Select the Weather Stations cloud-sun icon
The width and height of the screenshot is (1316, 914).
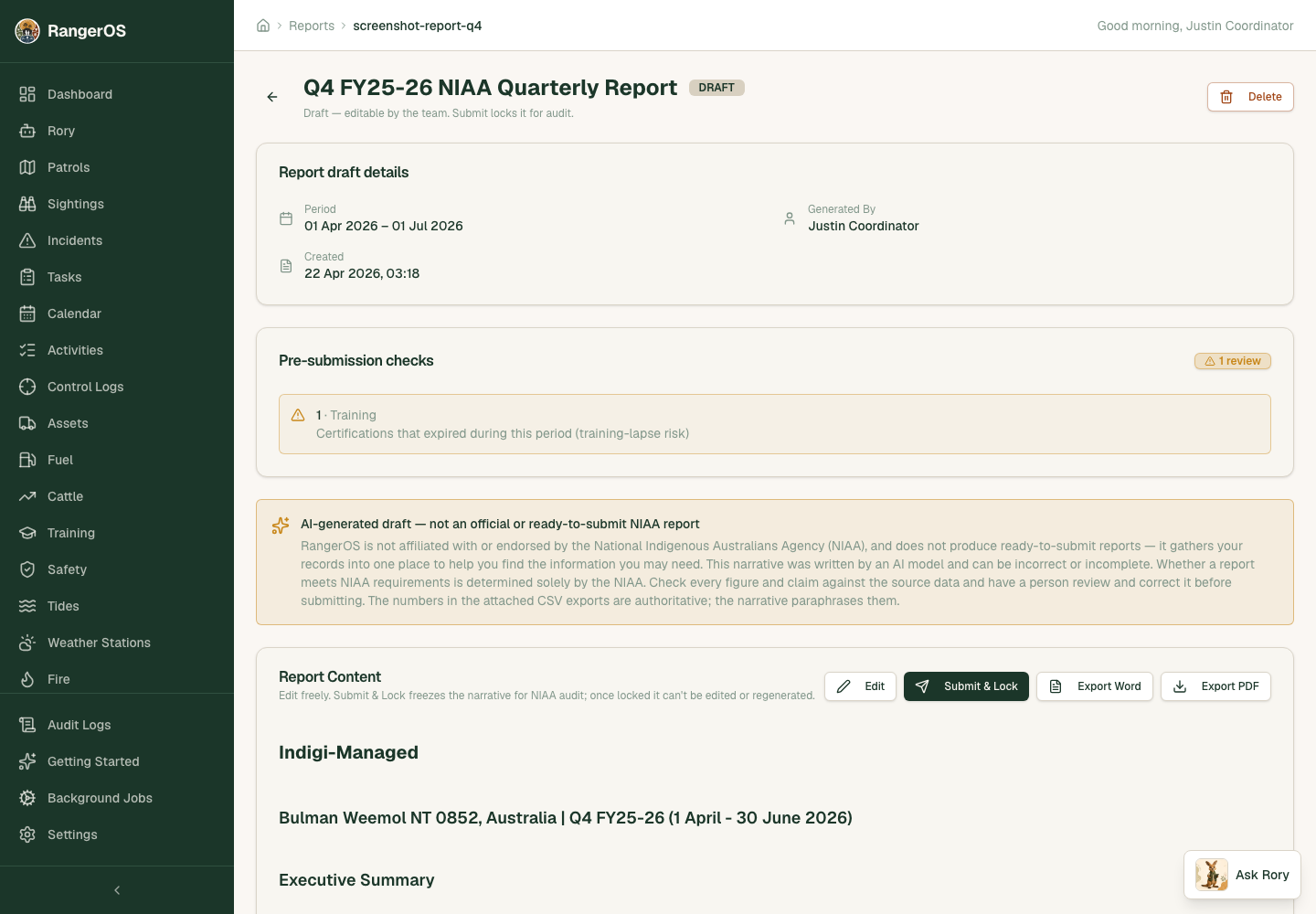point(27,643)
